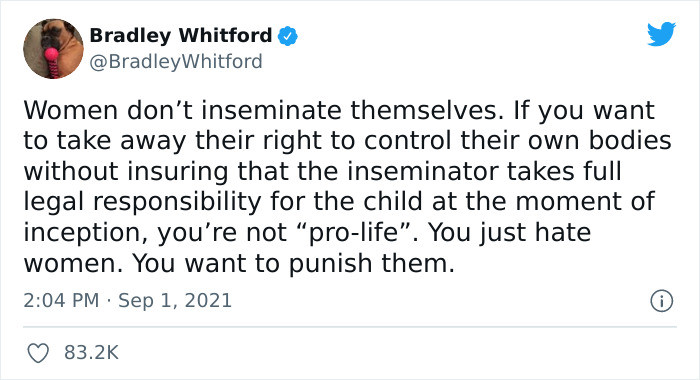
Task: Click the tweet's first sentence about inseminate
Action: tap(260, 110)
